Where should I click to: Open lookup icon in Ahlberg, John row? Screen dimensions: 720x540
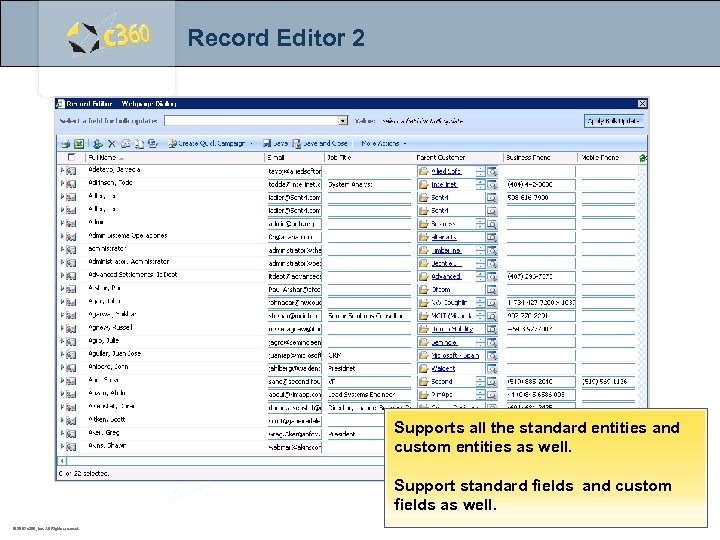(x=492, y=368)
